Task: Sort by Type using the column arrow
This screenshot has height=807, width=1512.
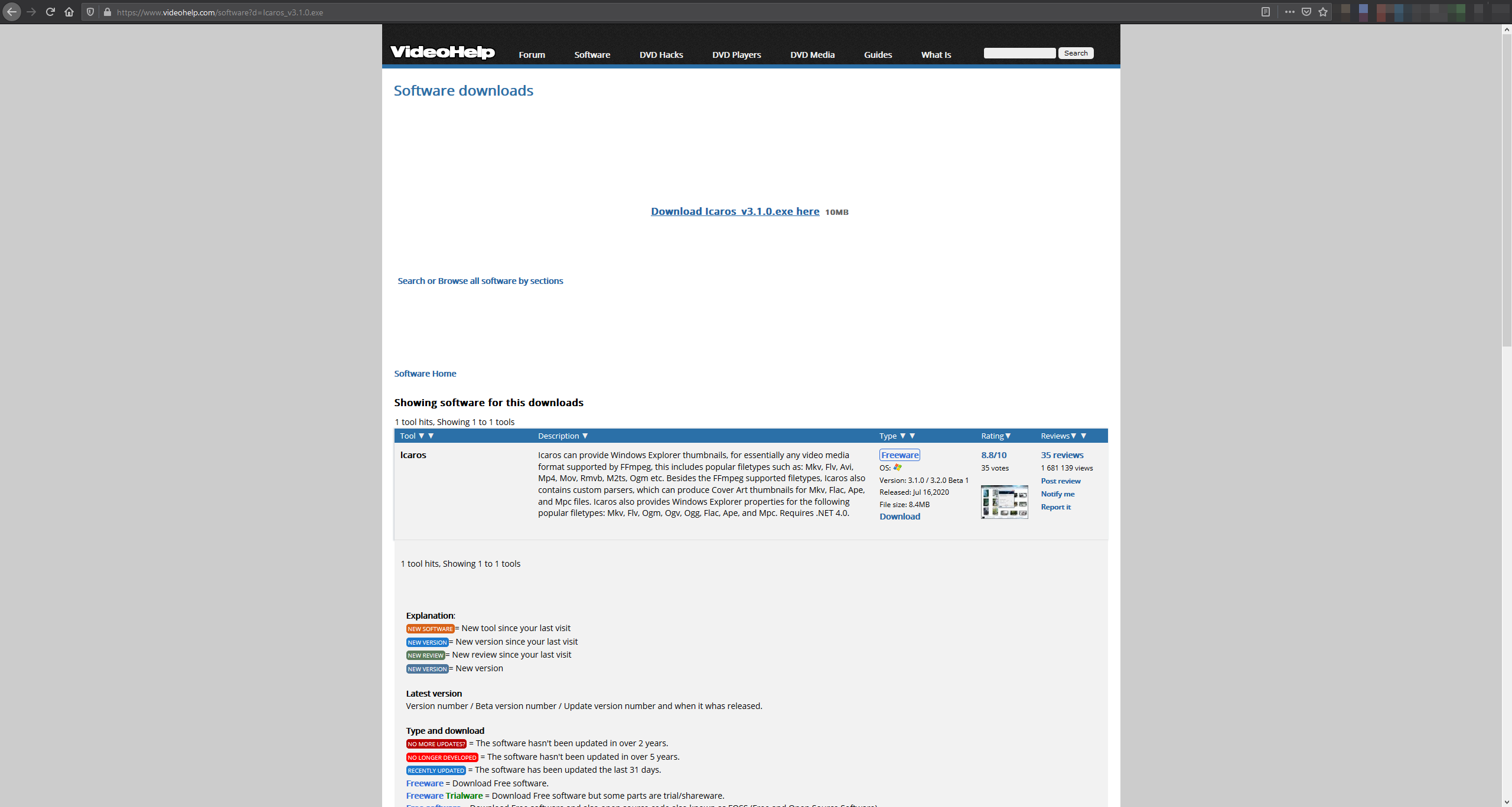Action: (x=902, y=436)
